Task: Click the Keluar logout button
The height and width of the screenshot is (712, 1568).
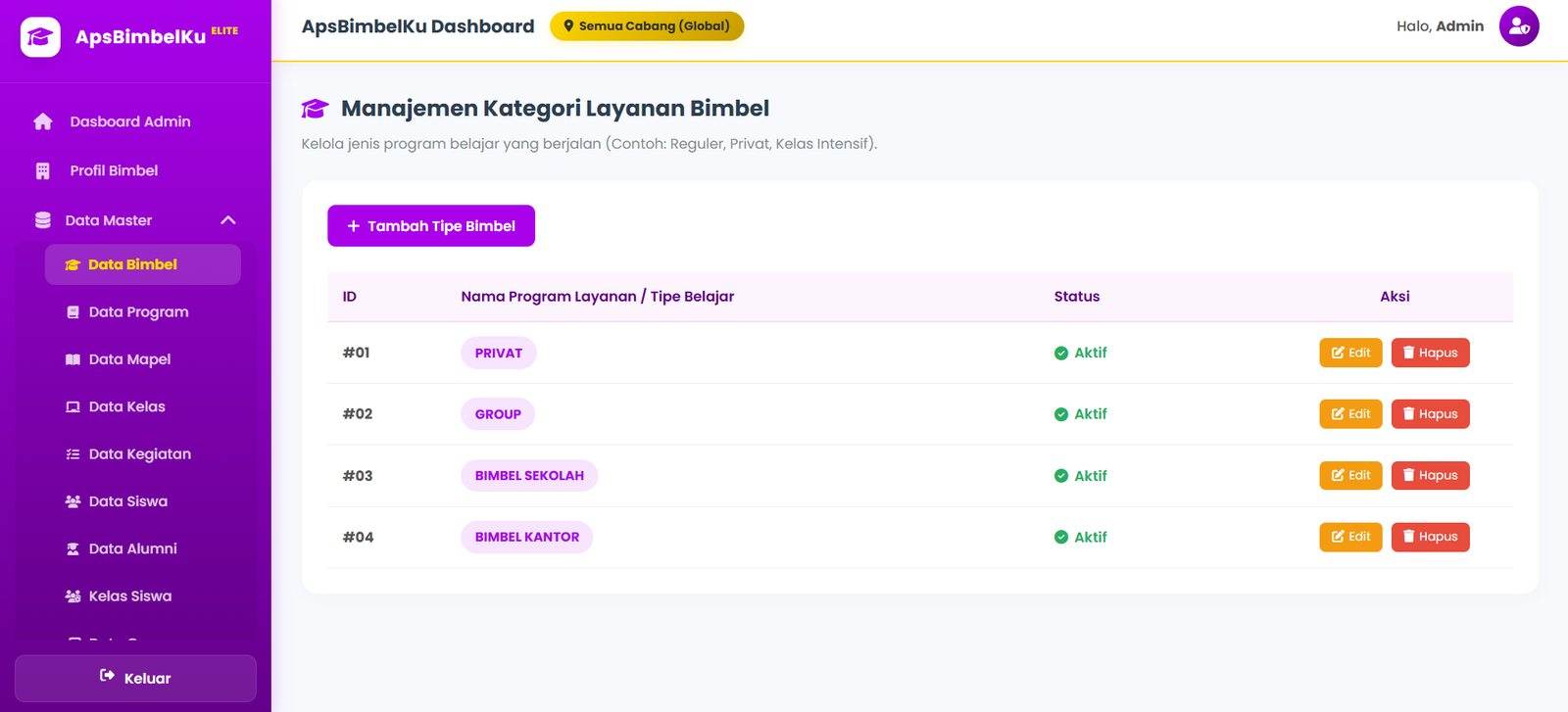Action: tap(135, 678)
